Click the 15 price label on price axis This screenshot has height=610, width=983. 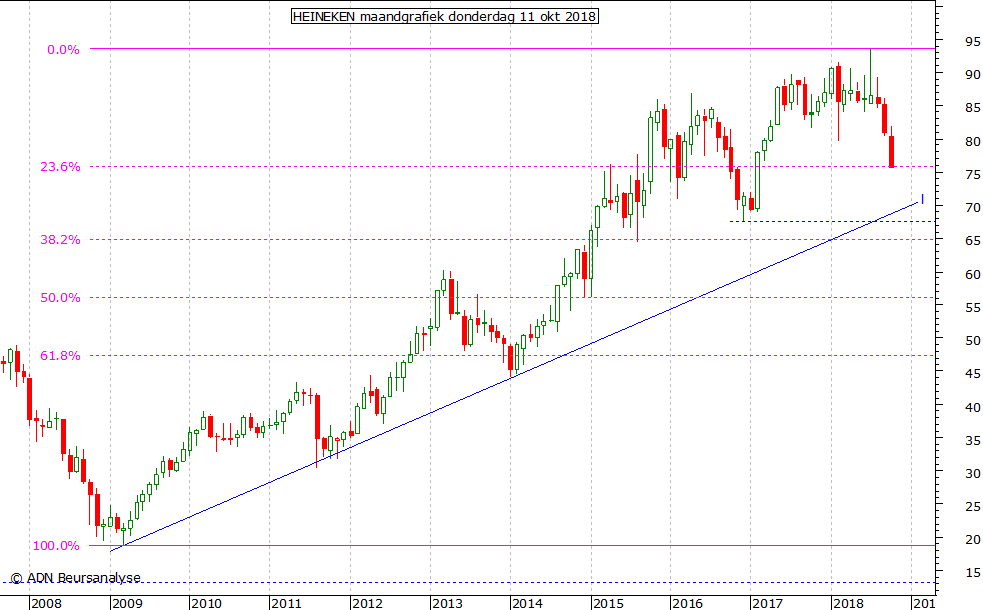pos(973,573)
